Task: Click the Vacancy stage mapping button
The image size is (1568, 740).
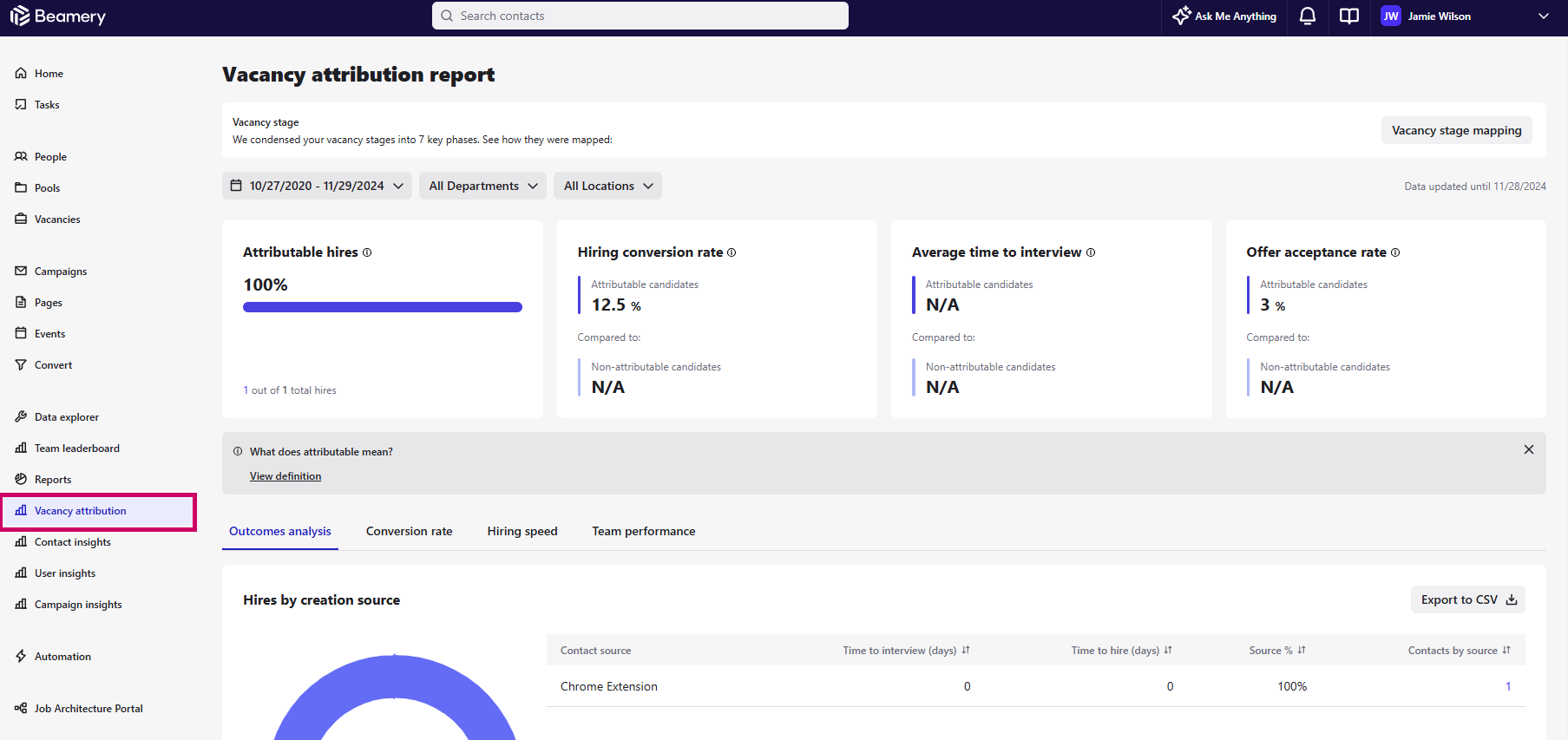Action: coord(1456,130)
